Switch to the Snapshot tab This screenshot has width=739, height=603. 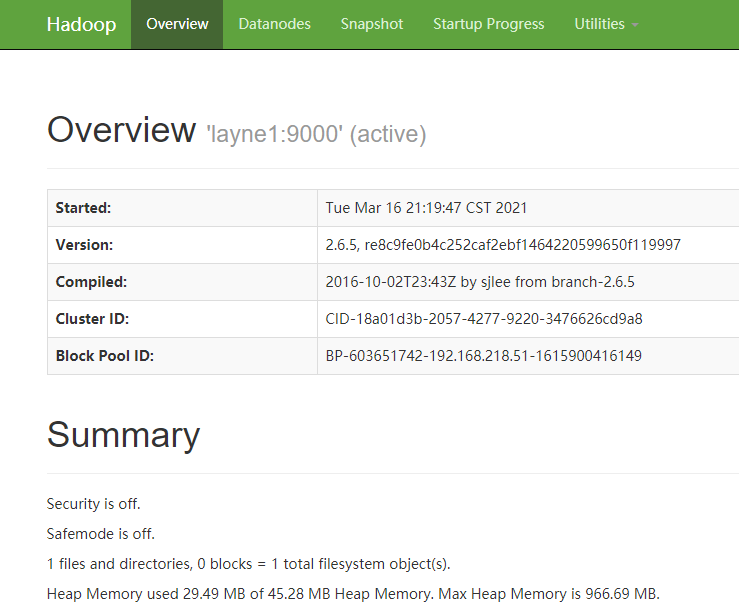coord(372,24)
